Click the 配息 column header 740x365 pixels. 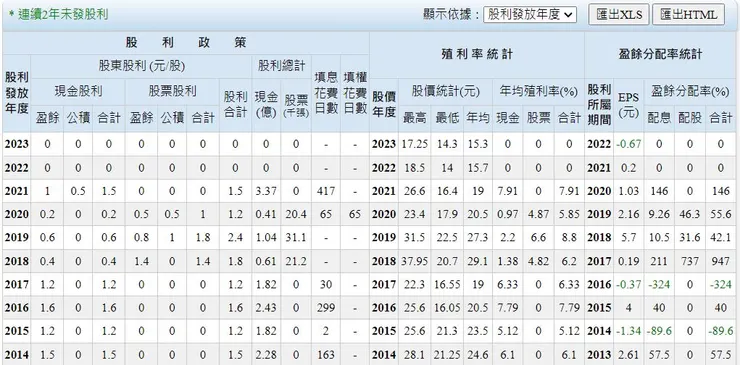[x=659, y=118]
